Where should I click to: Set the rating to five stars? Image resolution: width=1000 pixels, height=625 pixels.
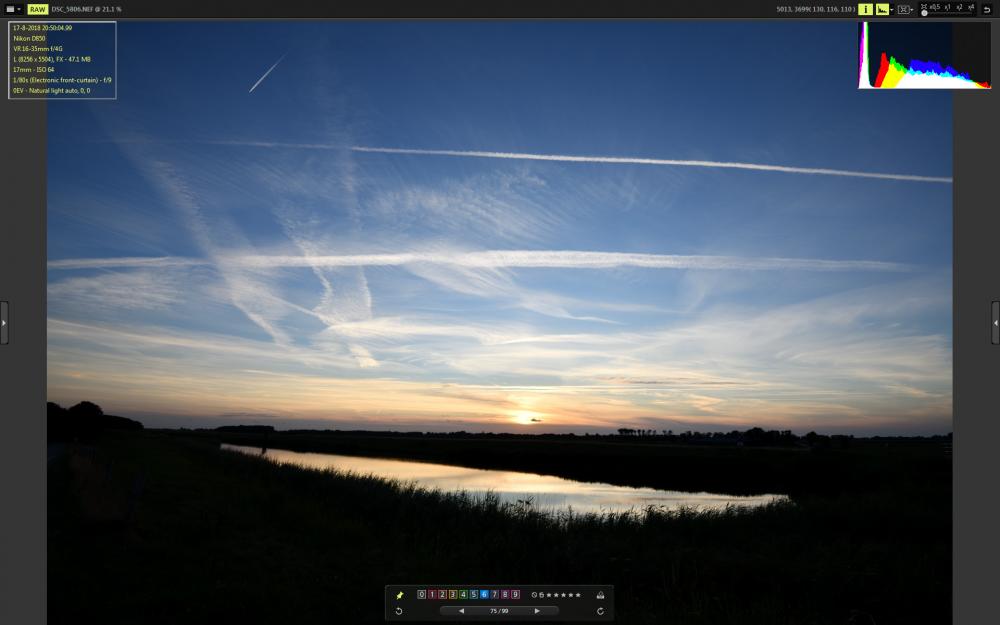578,595
